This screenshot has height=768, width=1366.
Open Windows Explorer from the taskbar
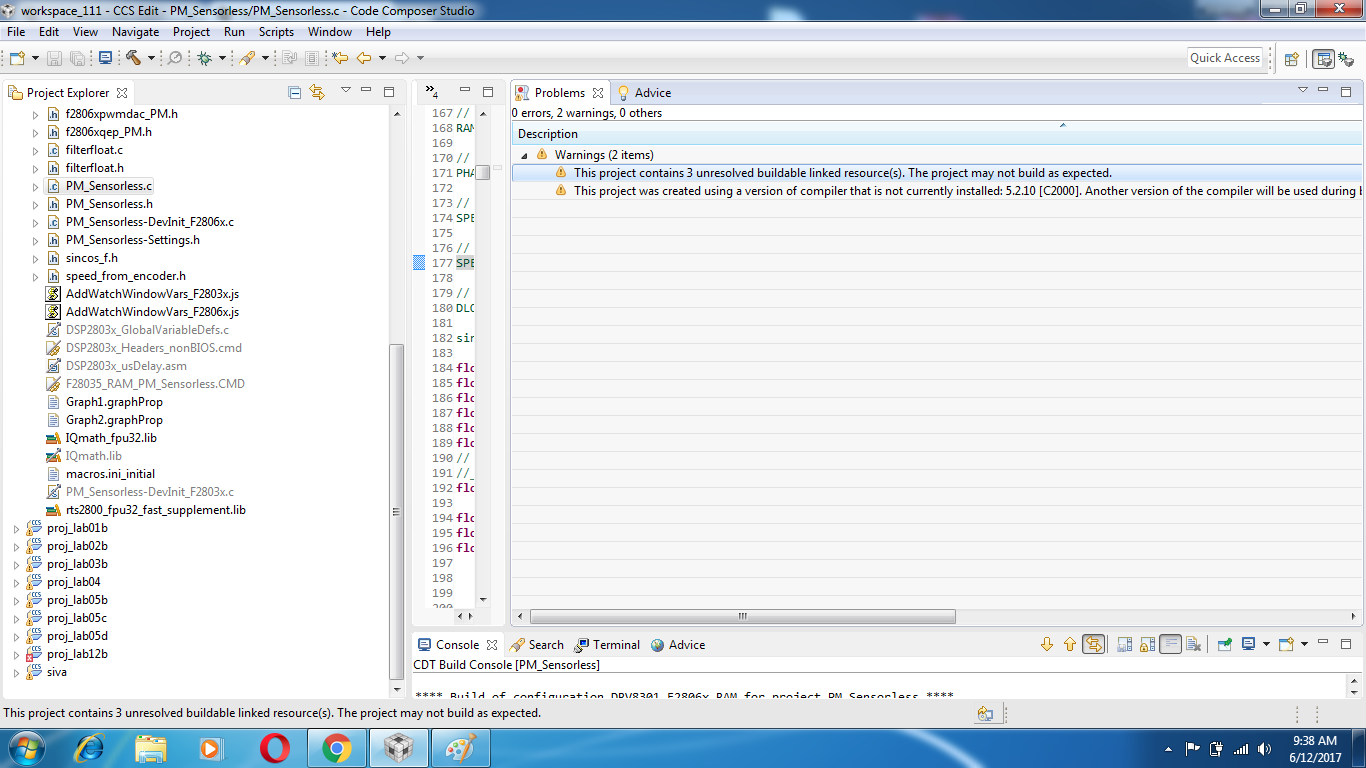pos(151,748)
